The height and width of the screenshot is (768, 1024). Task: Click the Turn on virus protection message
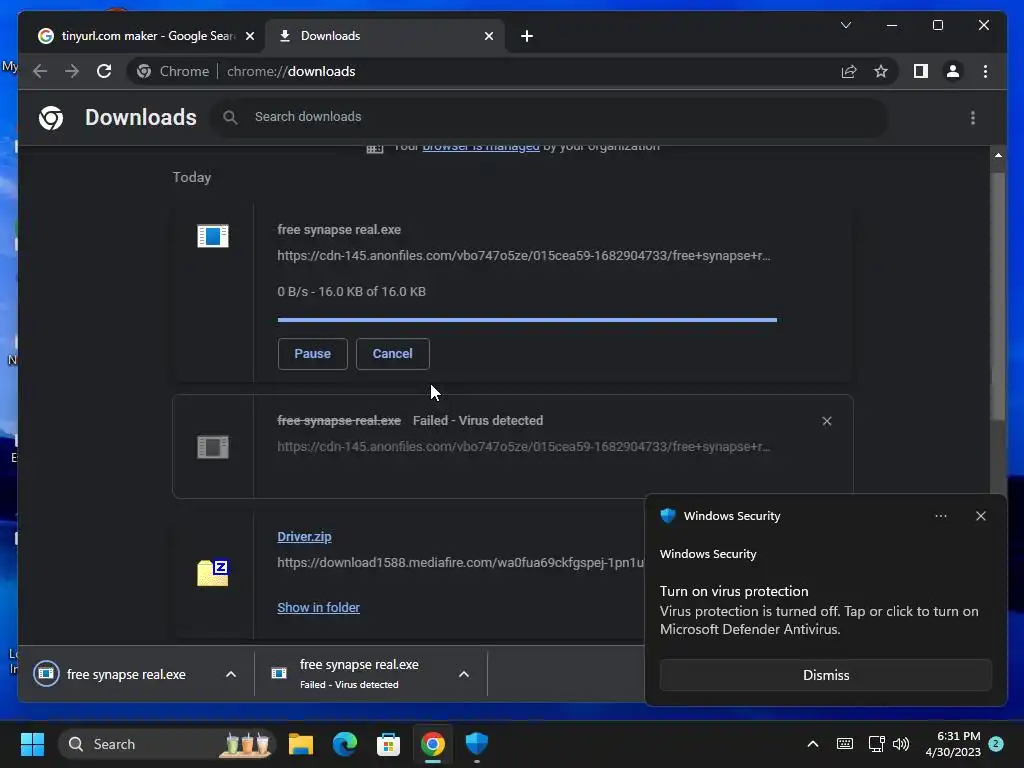[x=819, y=610]
